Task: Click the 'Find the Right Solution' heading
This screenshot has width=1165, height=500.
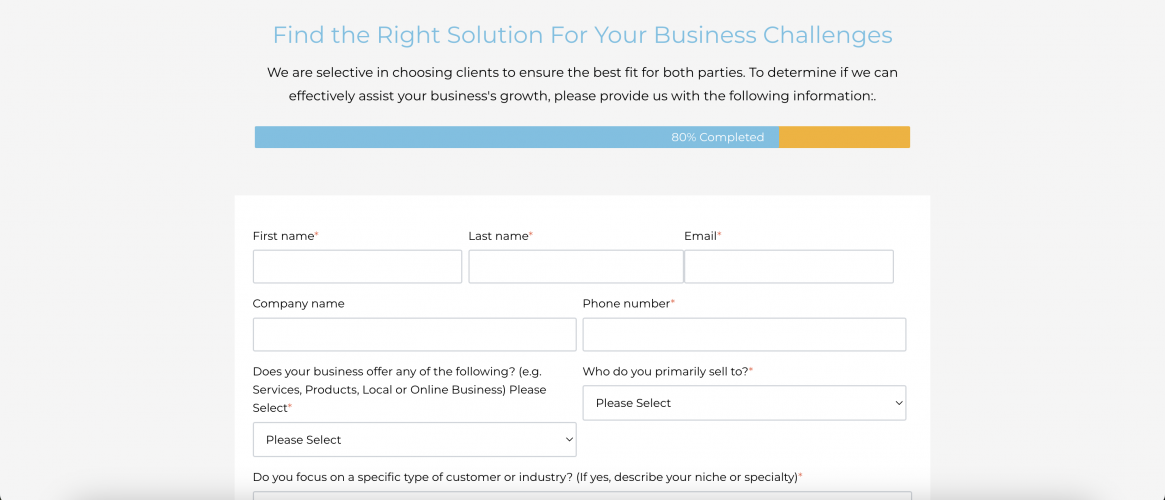Action: (x=582, y=35)
